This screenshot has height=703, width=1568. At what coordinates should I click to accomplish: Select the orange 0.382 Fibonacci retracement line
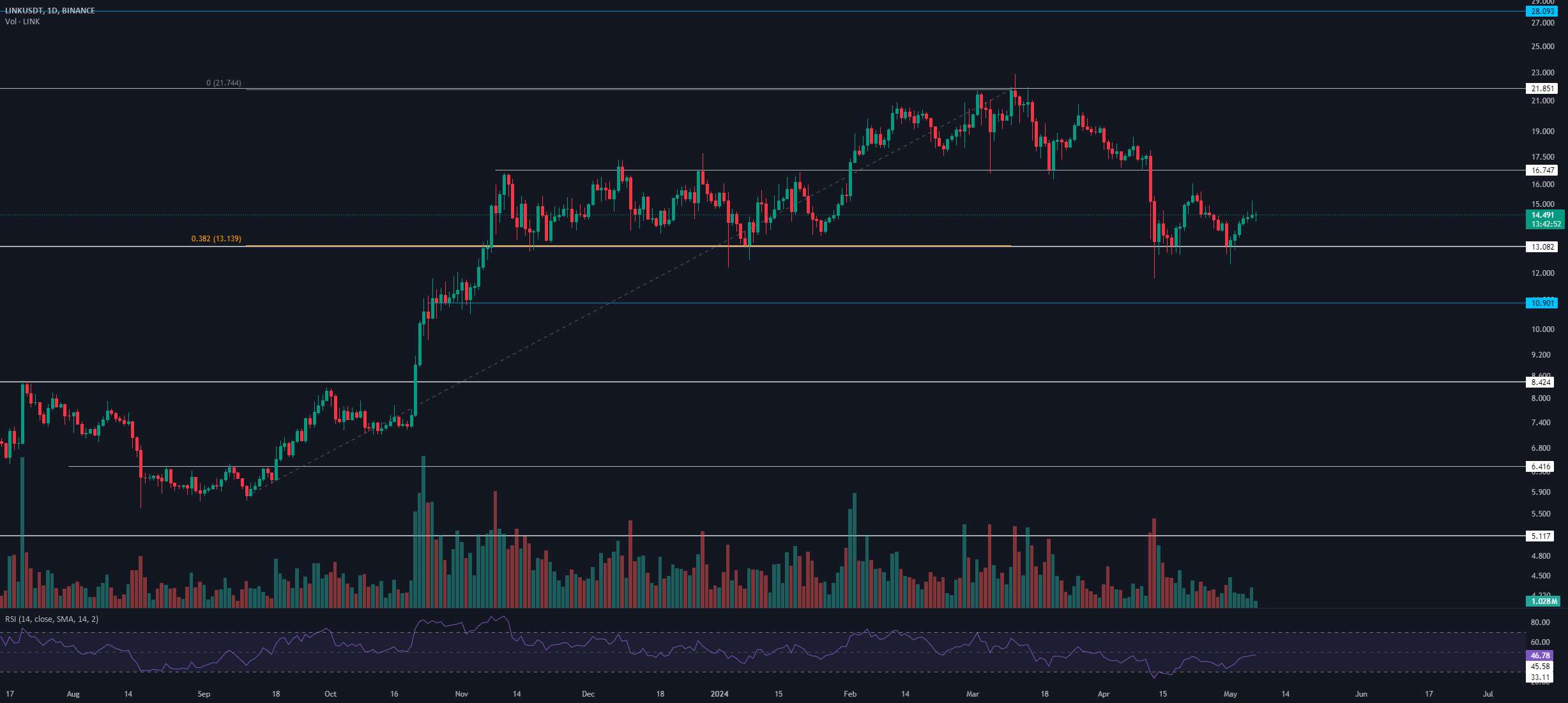[x=628, y=246]
